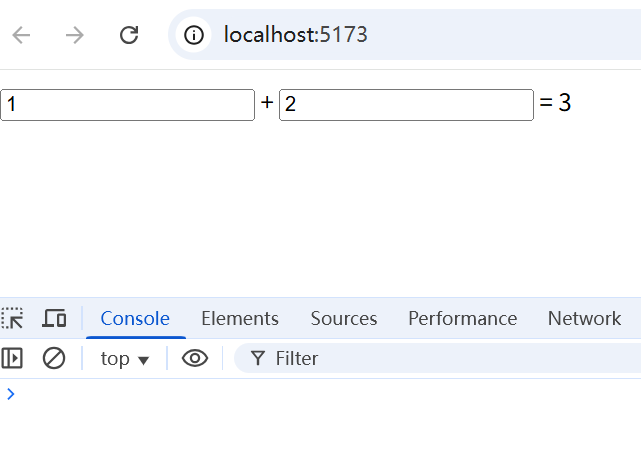The image size is (641, 462).
Task: Select the Console tab
Action: coord(135,318)
